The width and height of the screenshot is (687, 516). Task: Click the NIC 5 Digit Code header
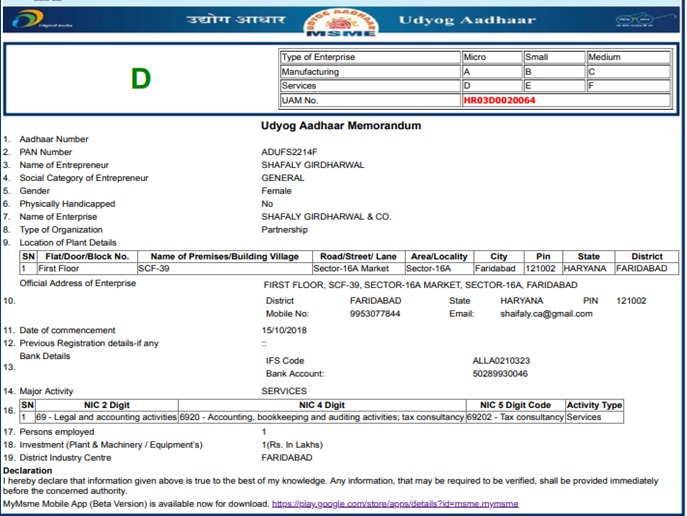tap(515, 405)
